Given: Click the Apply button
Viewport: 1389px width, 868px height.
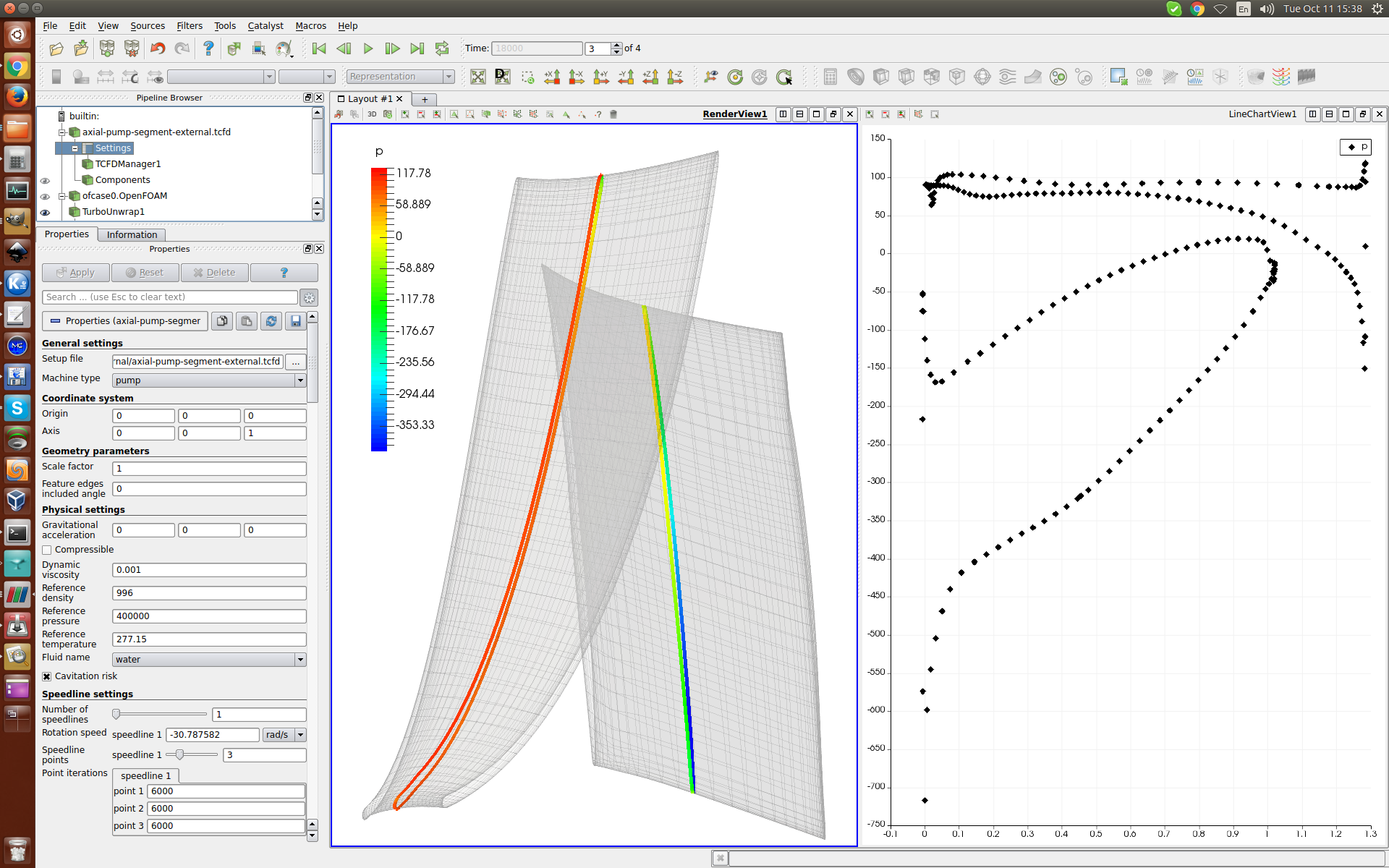Looking at the screenshot, I should pyautogui.click(x=76, y=273).
